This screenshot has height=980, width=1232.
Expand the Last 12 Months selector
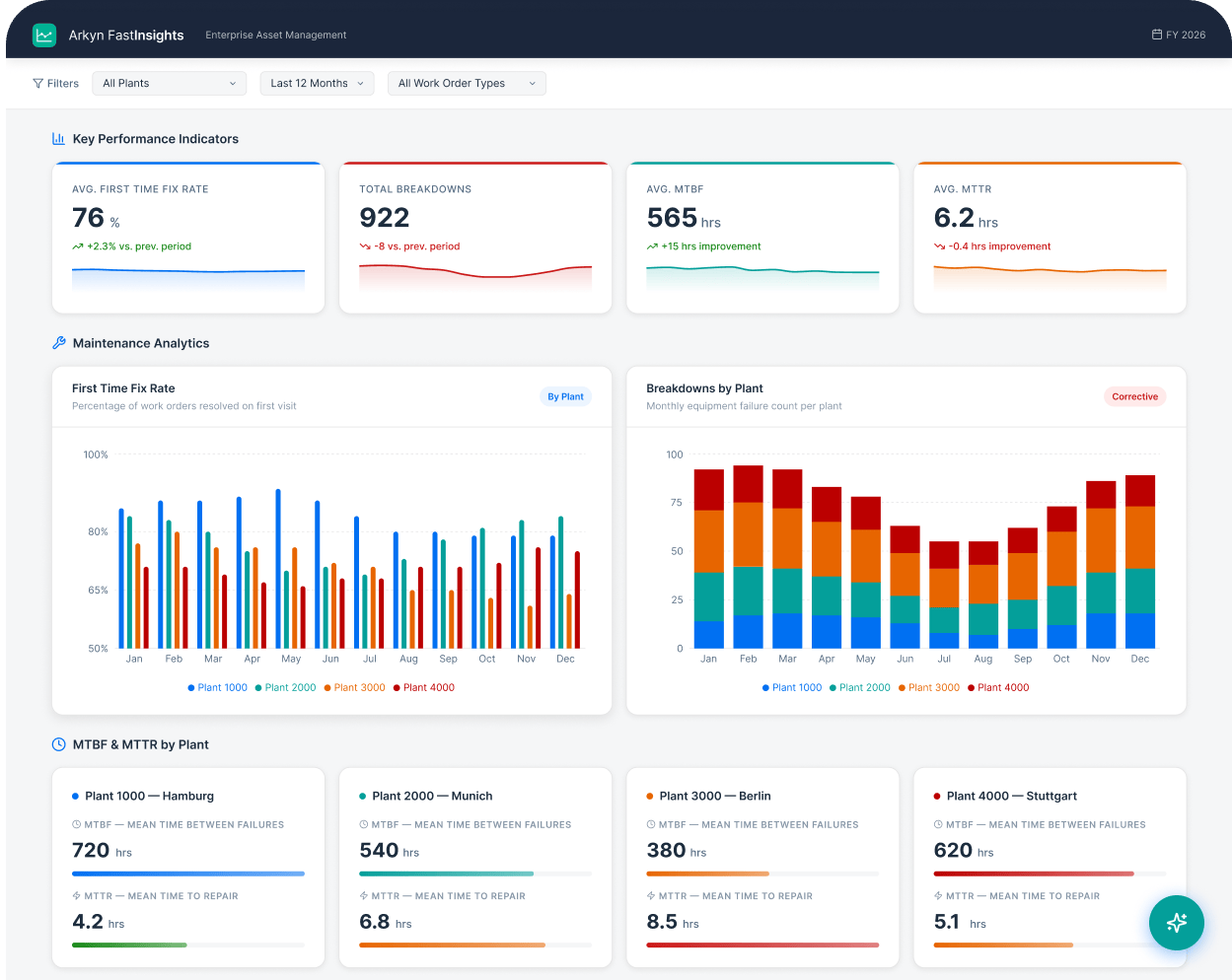[x=317, y=83]
